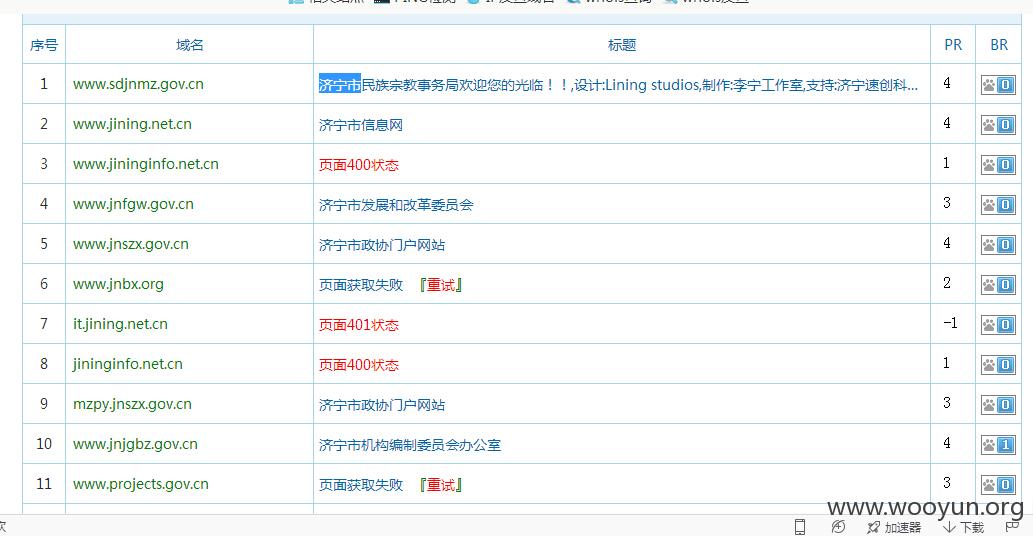Screen dimensions: 1033x536
Task: Click PR value 1 for www.jininginfo.net.cn row 3
Action: pos(947,163)
